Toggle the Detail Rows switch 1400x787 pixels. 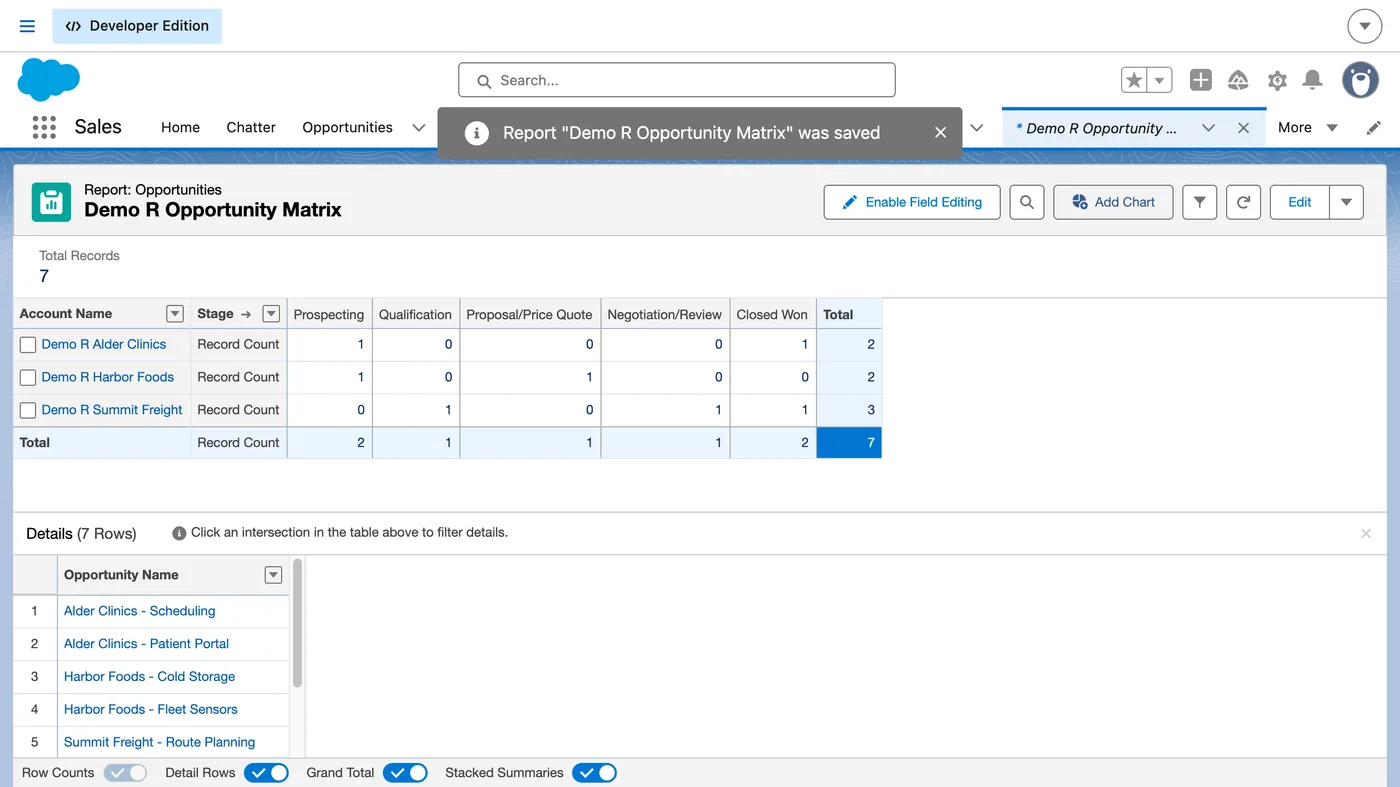point(266,773)
